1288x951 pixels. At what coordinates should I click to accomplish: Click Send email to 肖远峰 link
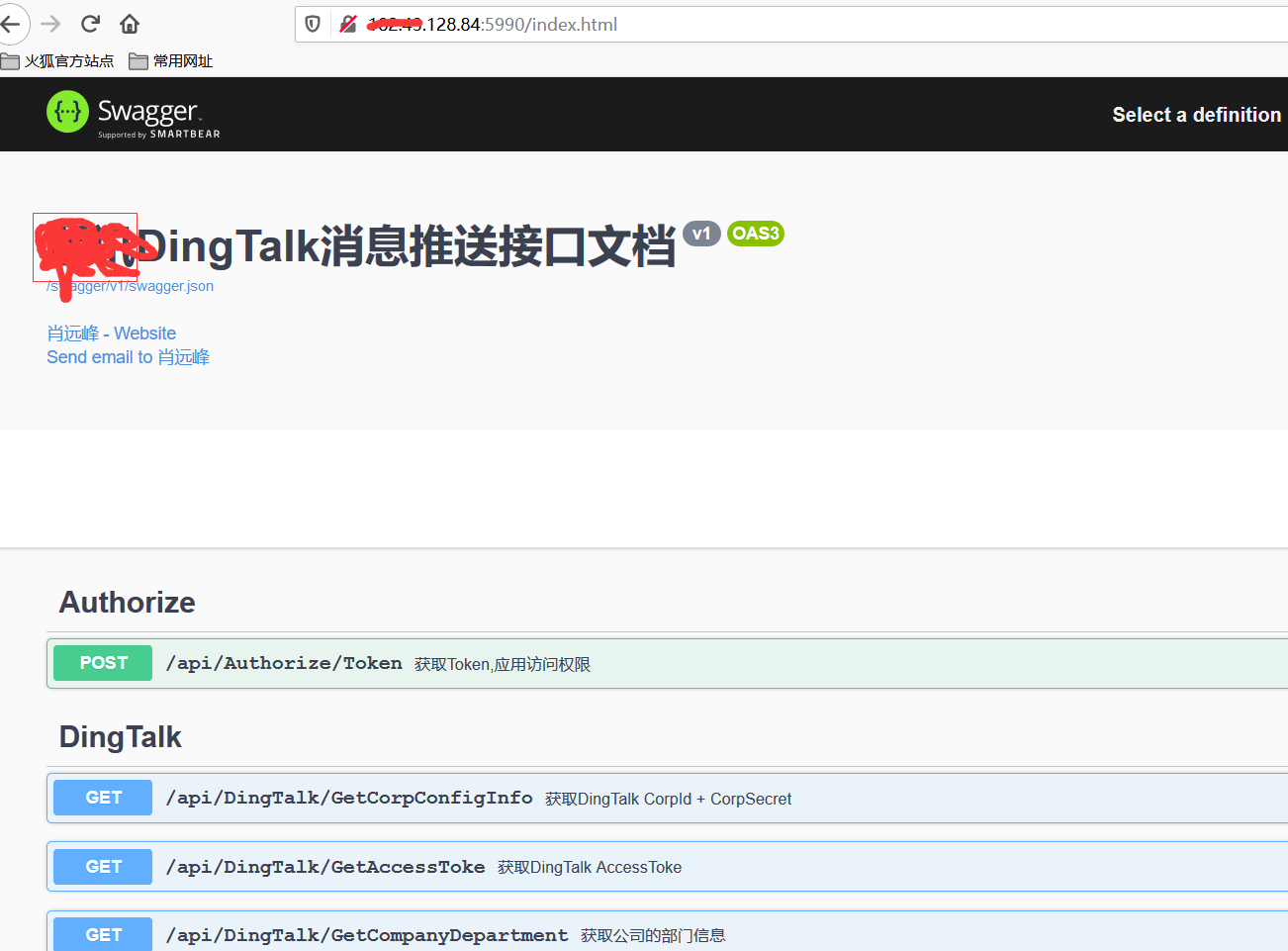129,357
